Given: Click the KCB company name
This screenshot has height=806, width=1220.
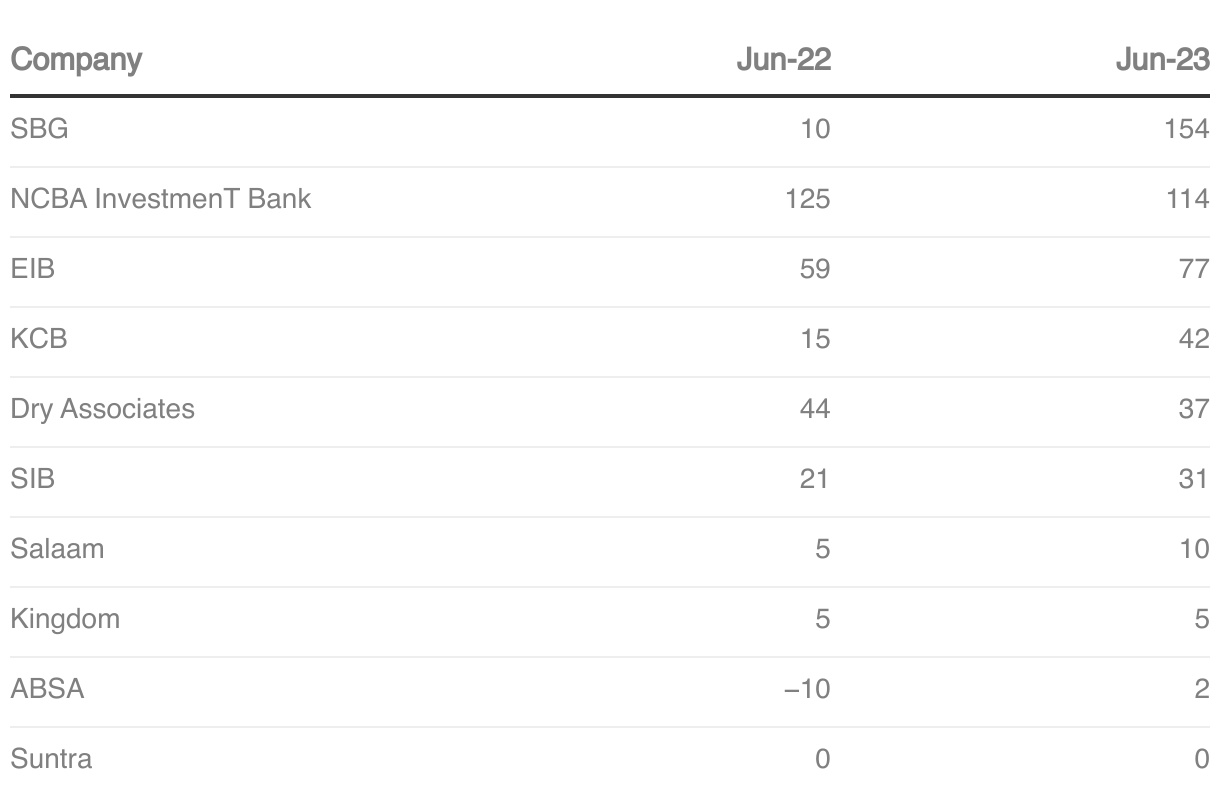Looking at the screenshot, I should pyautogui.click(x=39, y=339).
